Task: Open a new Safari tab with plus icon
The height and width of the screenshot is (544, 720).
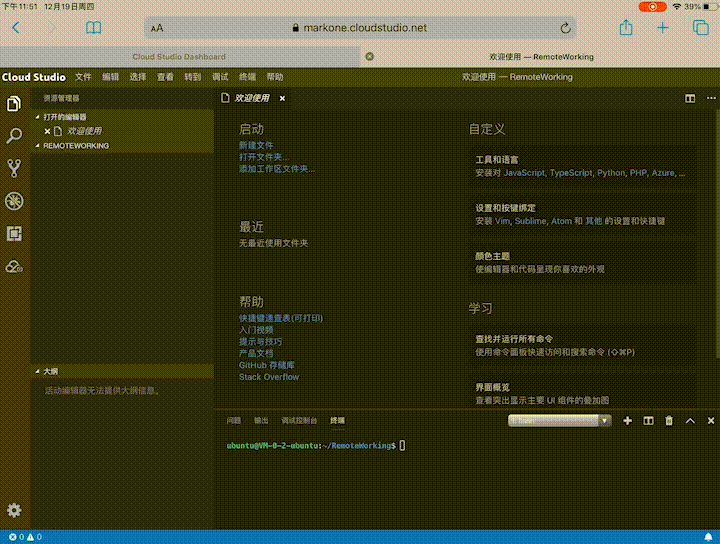Action: 663,28
